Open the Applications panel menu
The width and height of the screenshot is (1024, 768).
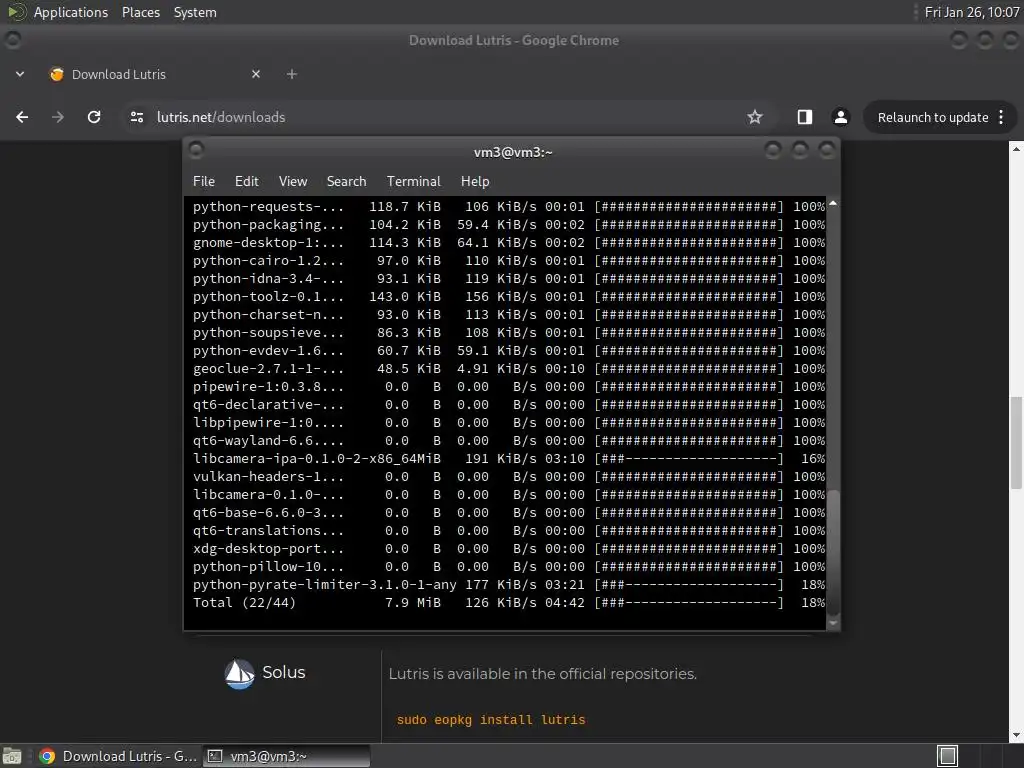(71, 12)
